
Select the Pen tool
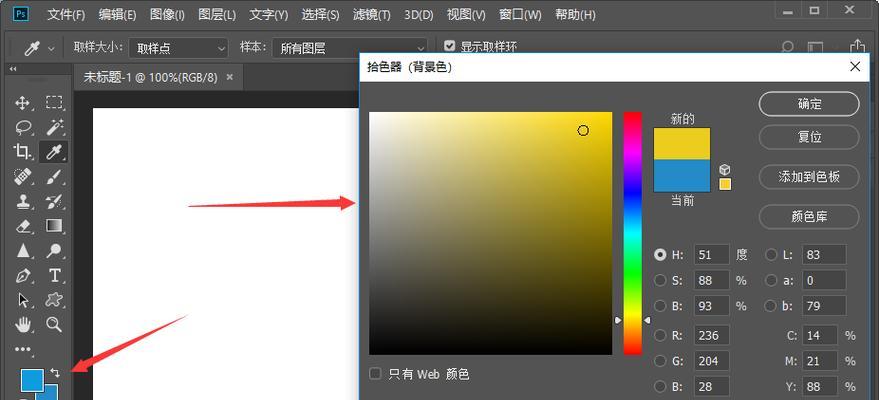point(22,275)
